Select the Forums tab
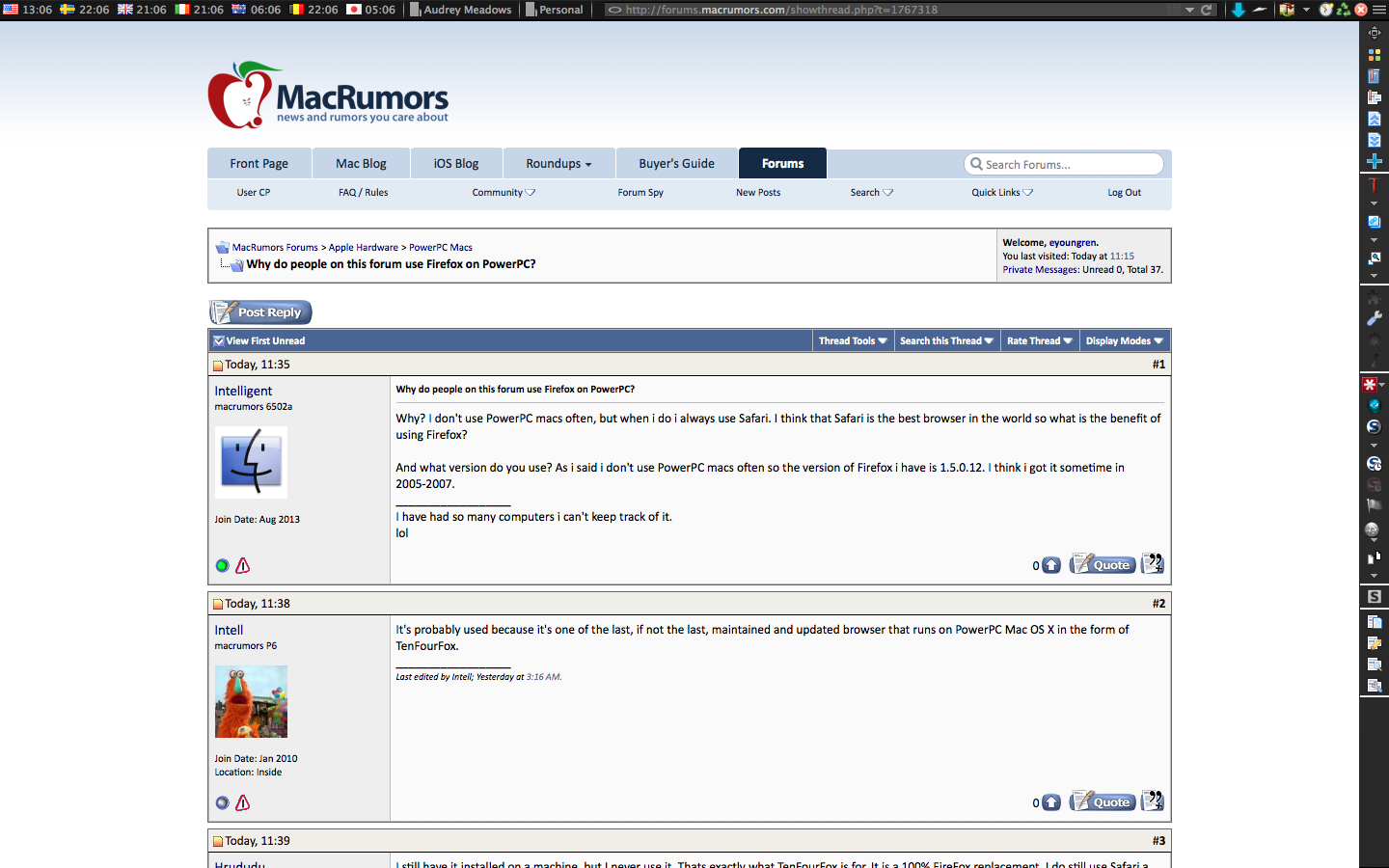1389x868 pixels. point(782,163)
